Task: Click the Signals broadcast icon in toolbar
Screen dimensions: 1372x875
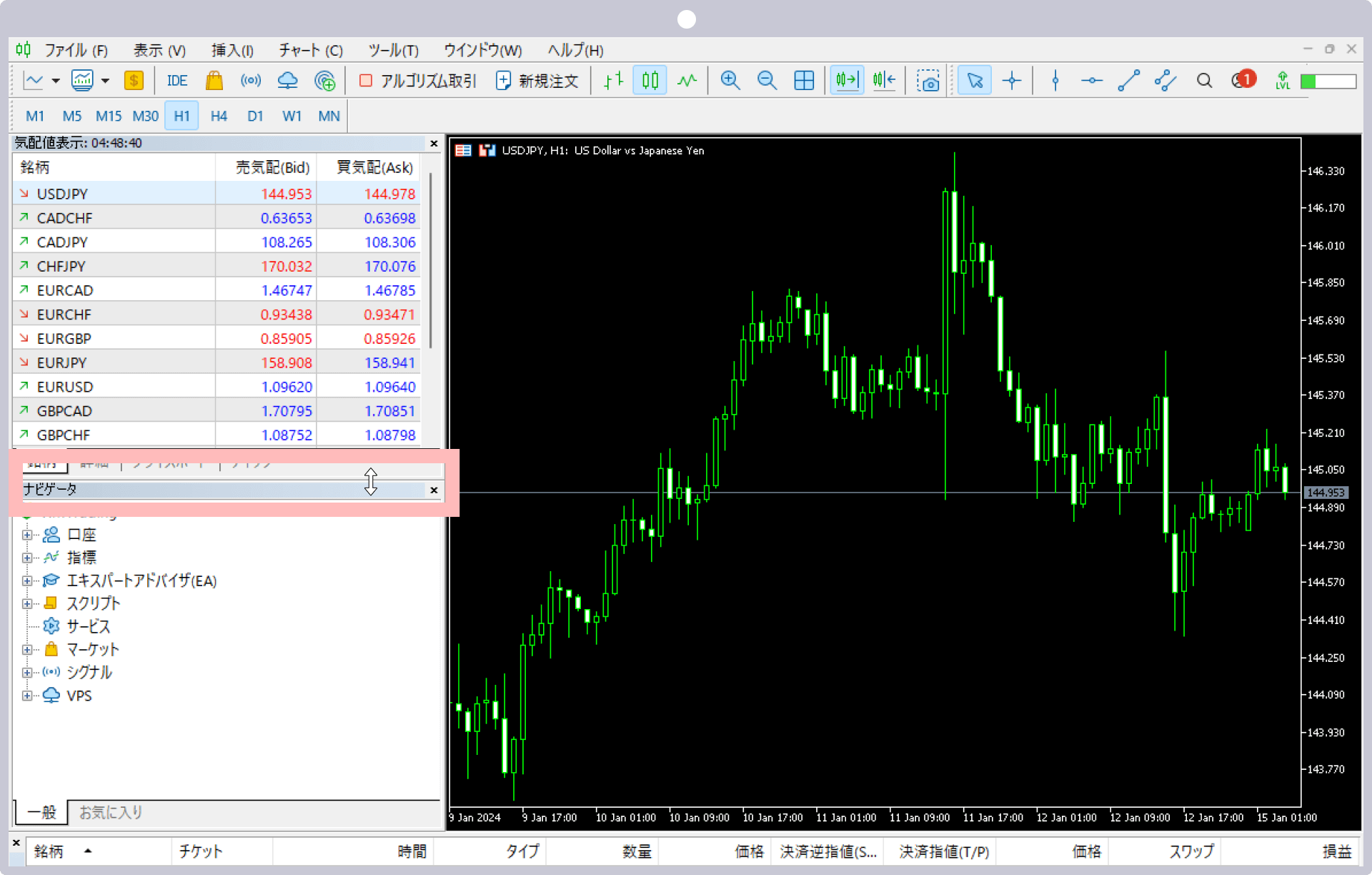Action: point(251,81)
